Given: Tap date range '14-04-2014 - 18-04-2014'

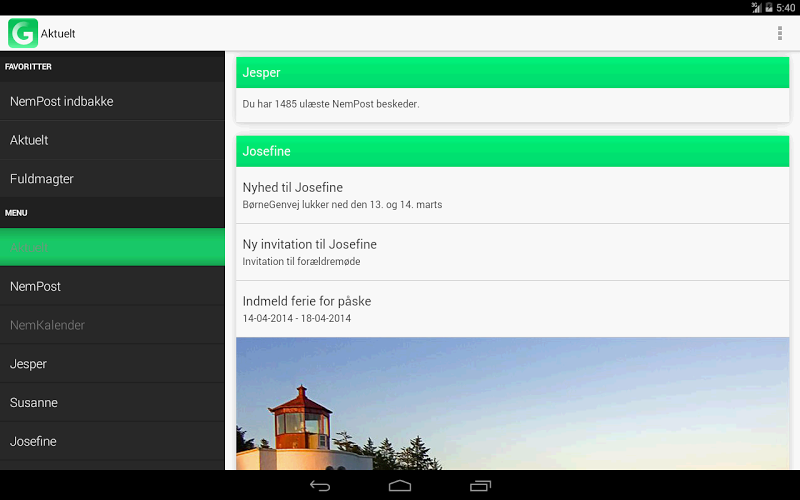Looking at the screenshot, I should click(x=296, y=318).
